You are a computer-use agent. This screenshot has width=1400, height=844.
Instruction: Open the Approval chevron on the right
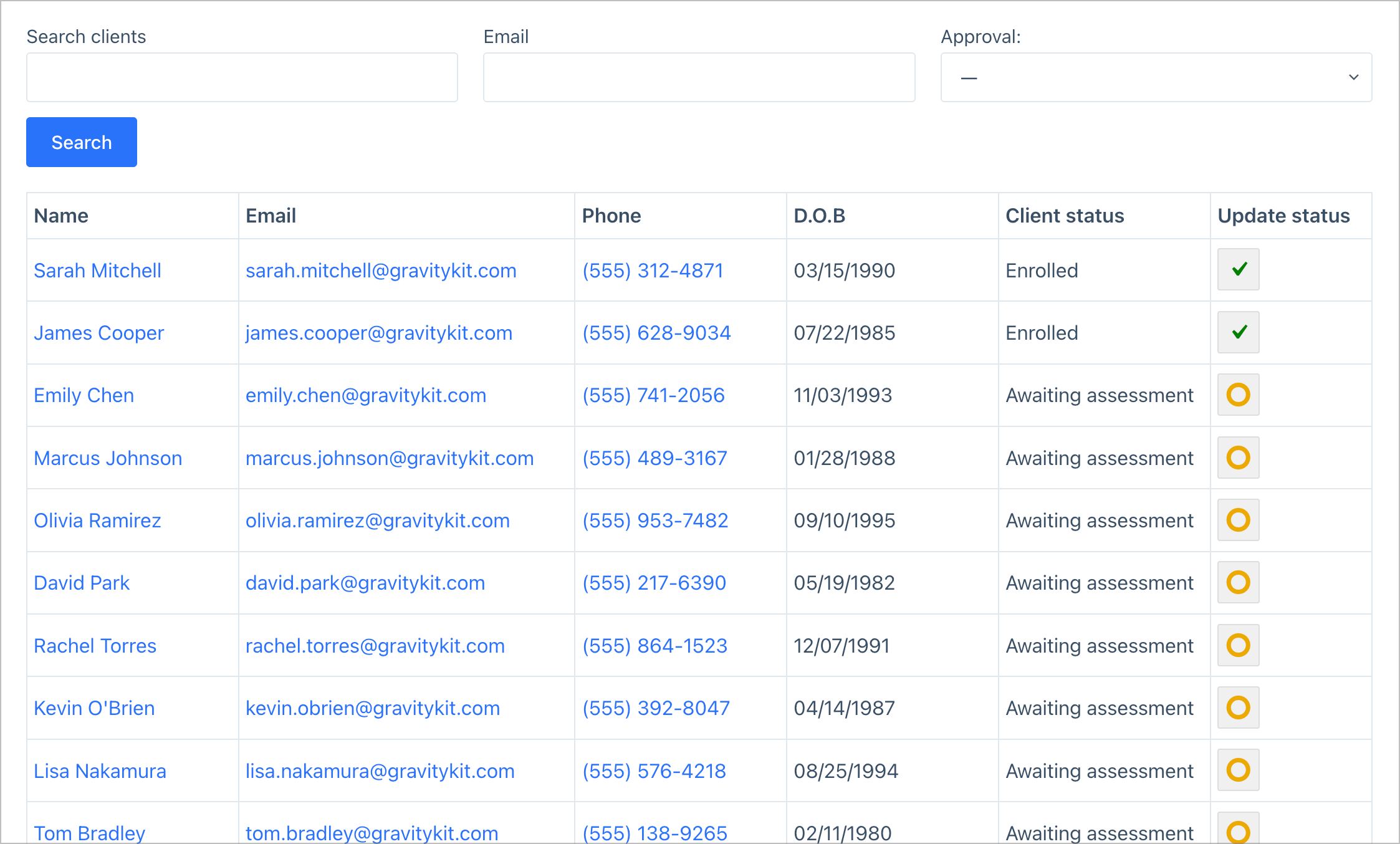click(1353, 77)
